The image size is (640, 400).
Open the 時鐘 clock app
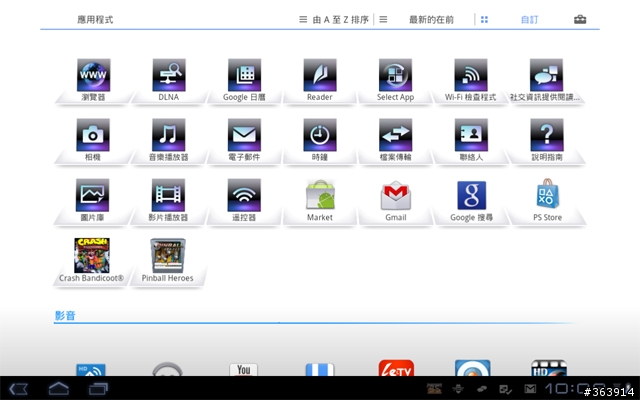click(320, 140)
